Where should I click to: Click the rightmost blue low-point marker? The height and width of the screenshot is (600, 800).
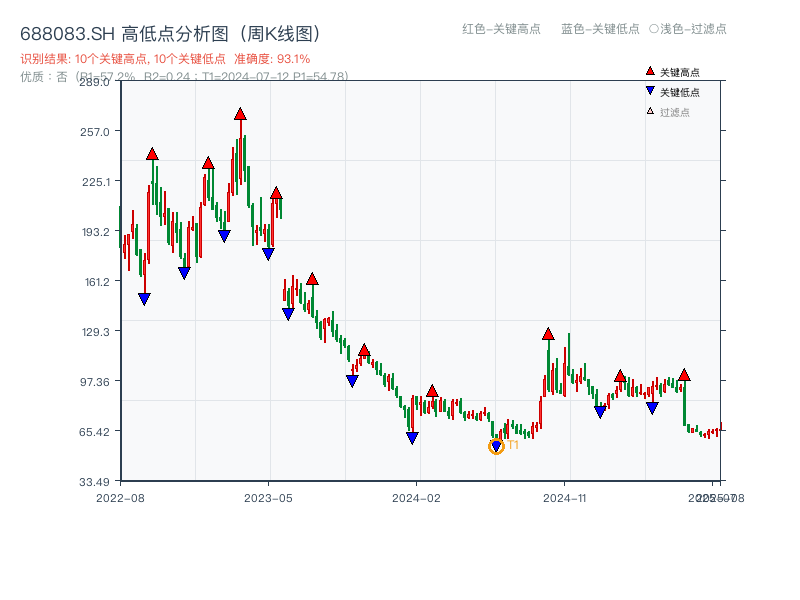(x=652, y=408)
